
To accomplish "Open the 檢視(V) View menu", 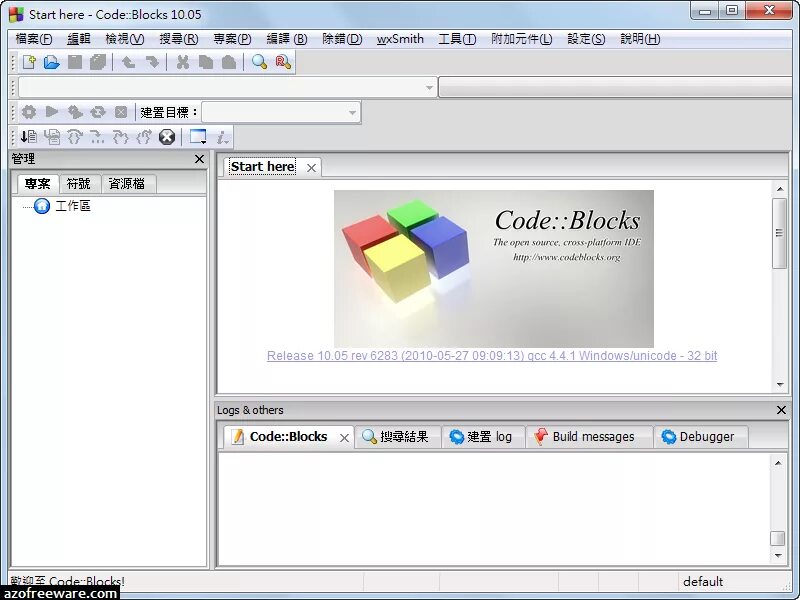I will click(x=124, y=39).
